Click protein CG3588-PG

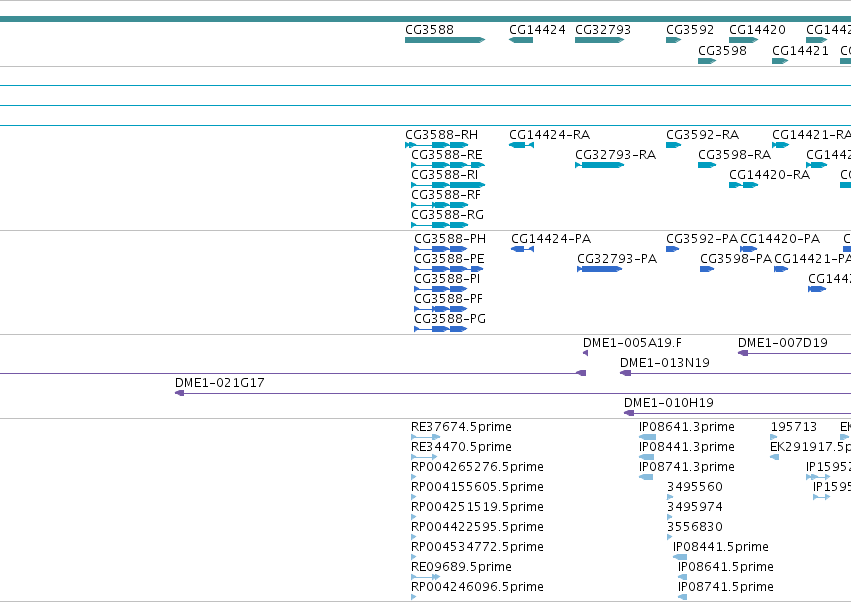click(x=441, y=329)
